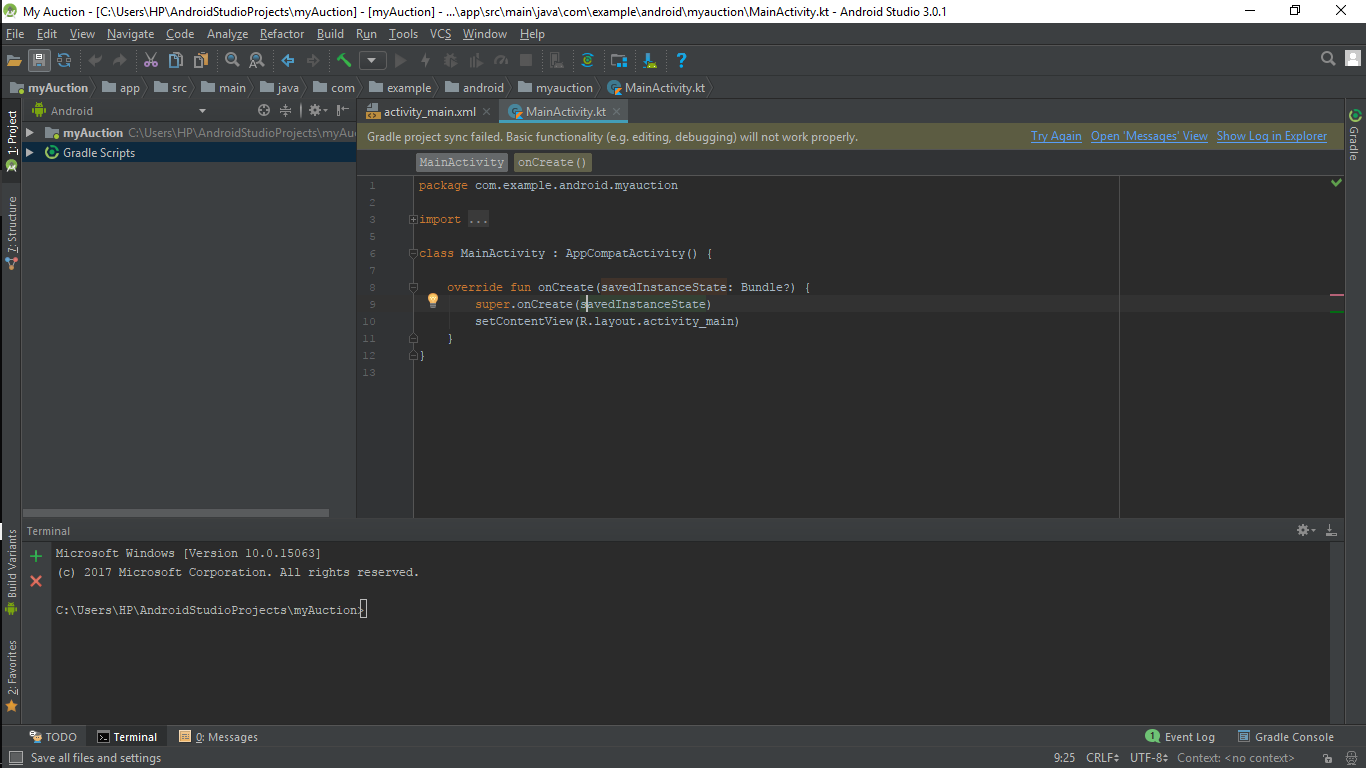Click the 'src' breadcrumb folder
Image resolution: width=1366 pixels, height=768 pixels.
click(170, 88)
